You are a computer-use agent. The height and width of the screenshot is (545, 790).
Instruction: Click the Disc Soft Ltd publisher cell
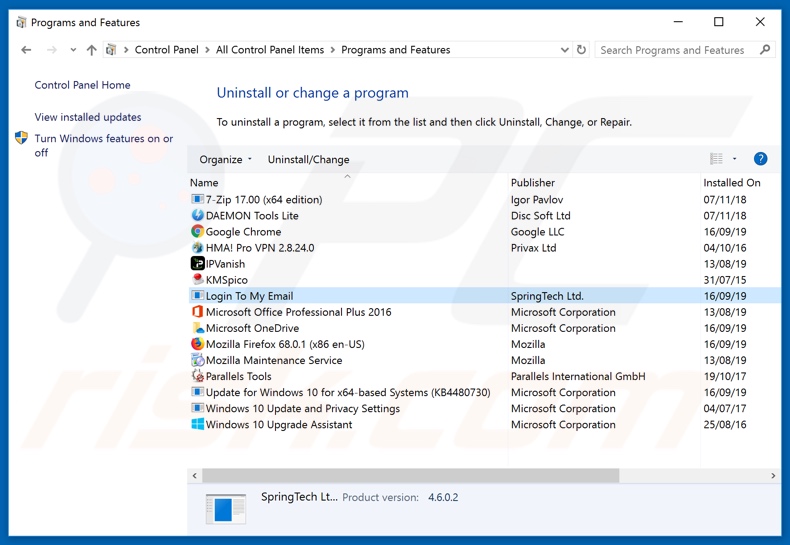click(x=541, y=216)
